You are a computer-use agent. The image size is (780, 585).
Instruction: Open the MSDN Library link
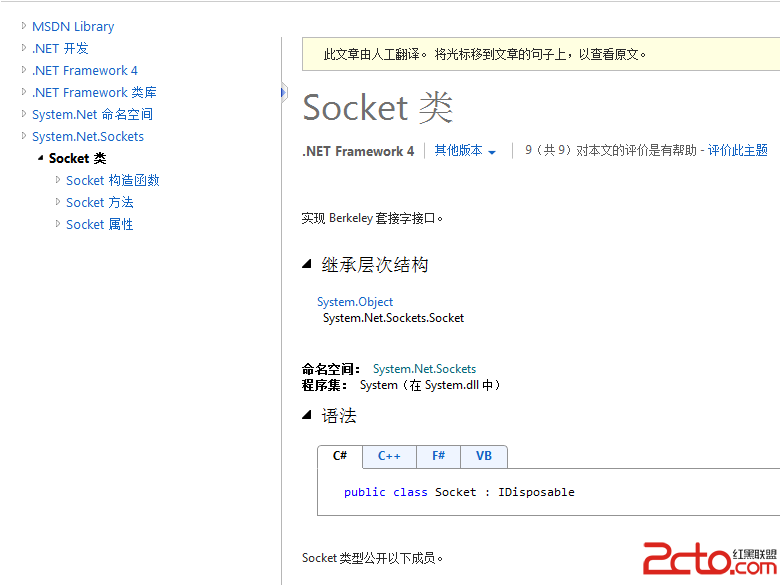click(x=73, y=26)
